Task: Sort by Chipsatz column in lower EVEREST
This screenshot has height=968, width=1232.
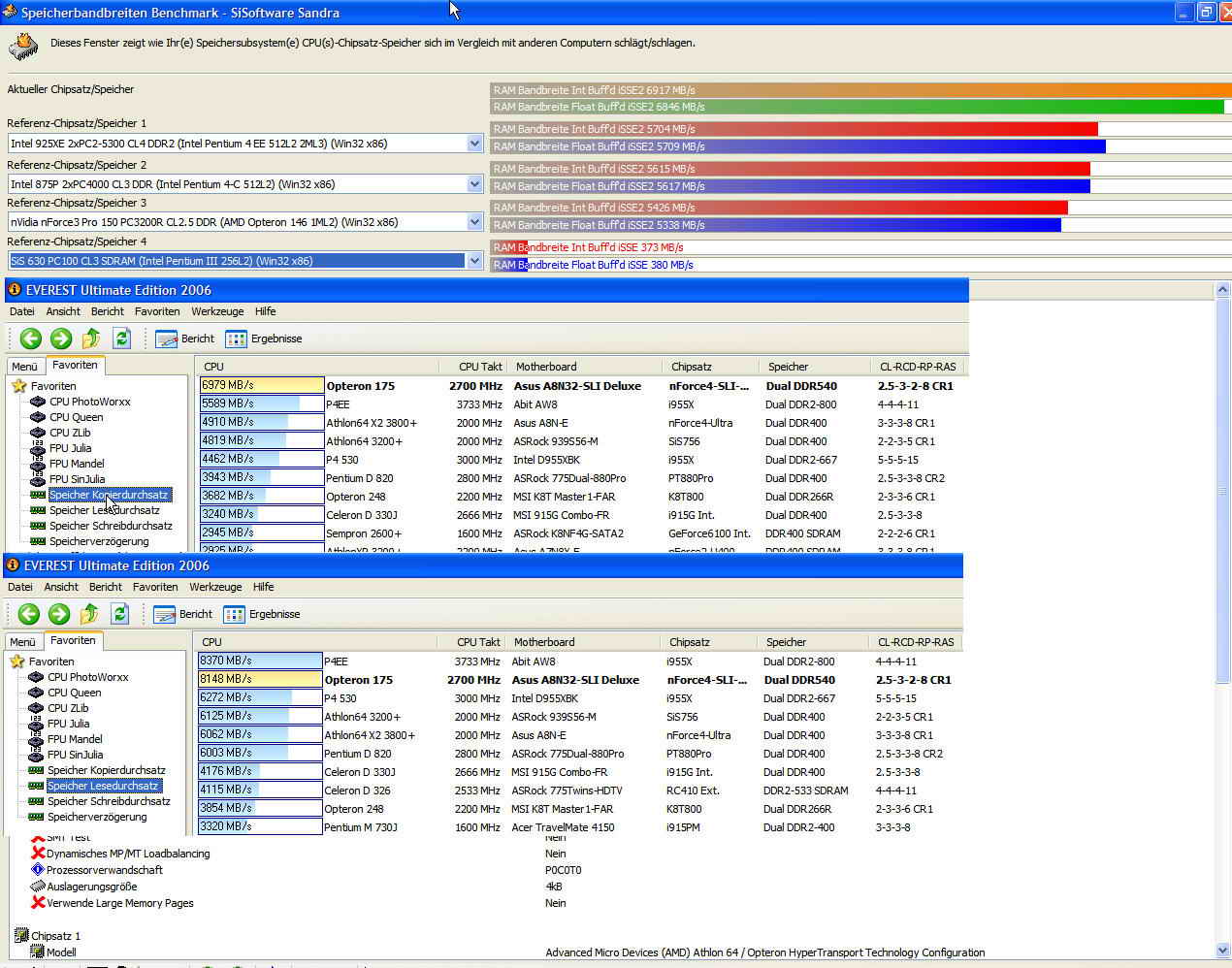Action: pos(708,642)
